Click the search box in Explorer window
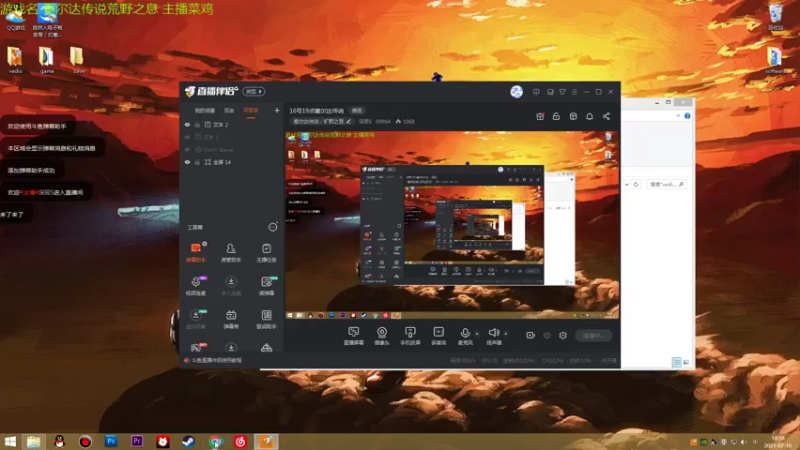Viewport: 800px width, 450px height. tap(666, 184)
